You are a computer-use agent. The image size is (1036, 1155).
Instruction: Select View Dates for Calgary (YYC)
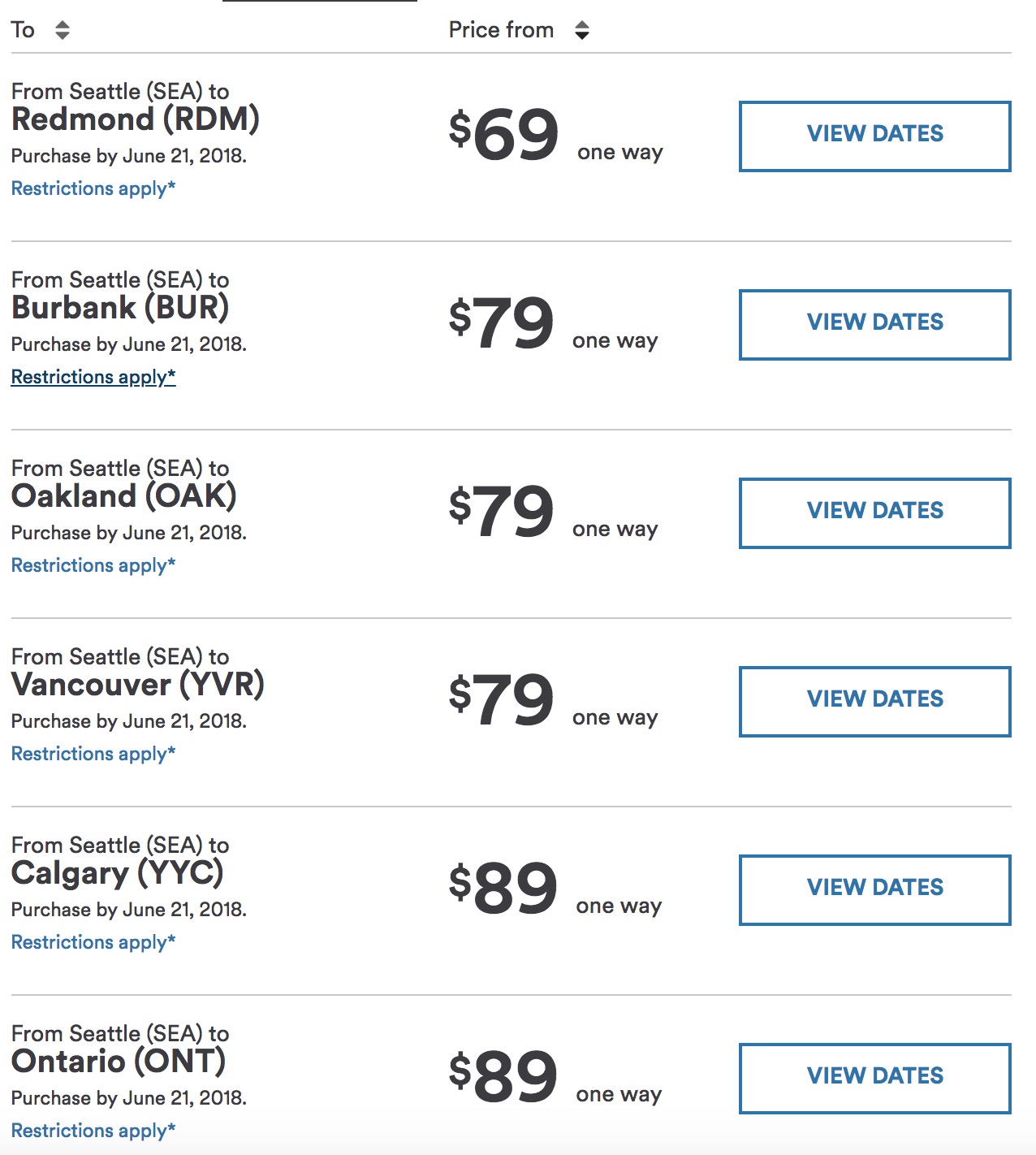874,889
